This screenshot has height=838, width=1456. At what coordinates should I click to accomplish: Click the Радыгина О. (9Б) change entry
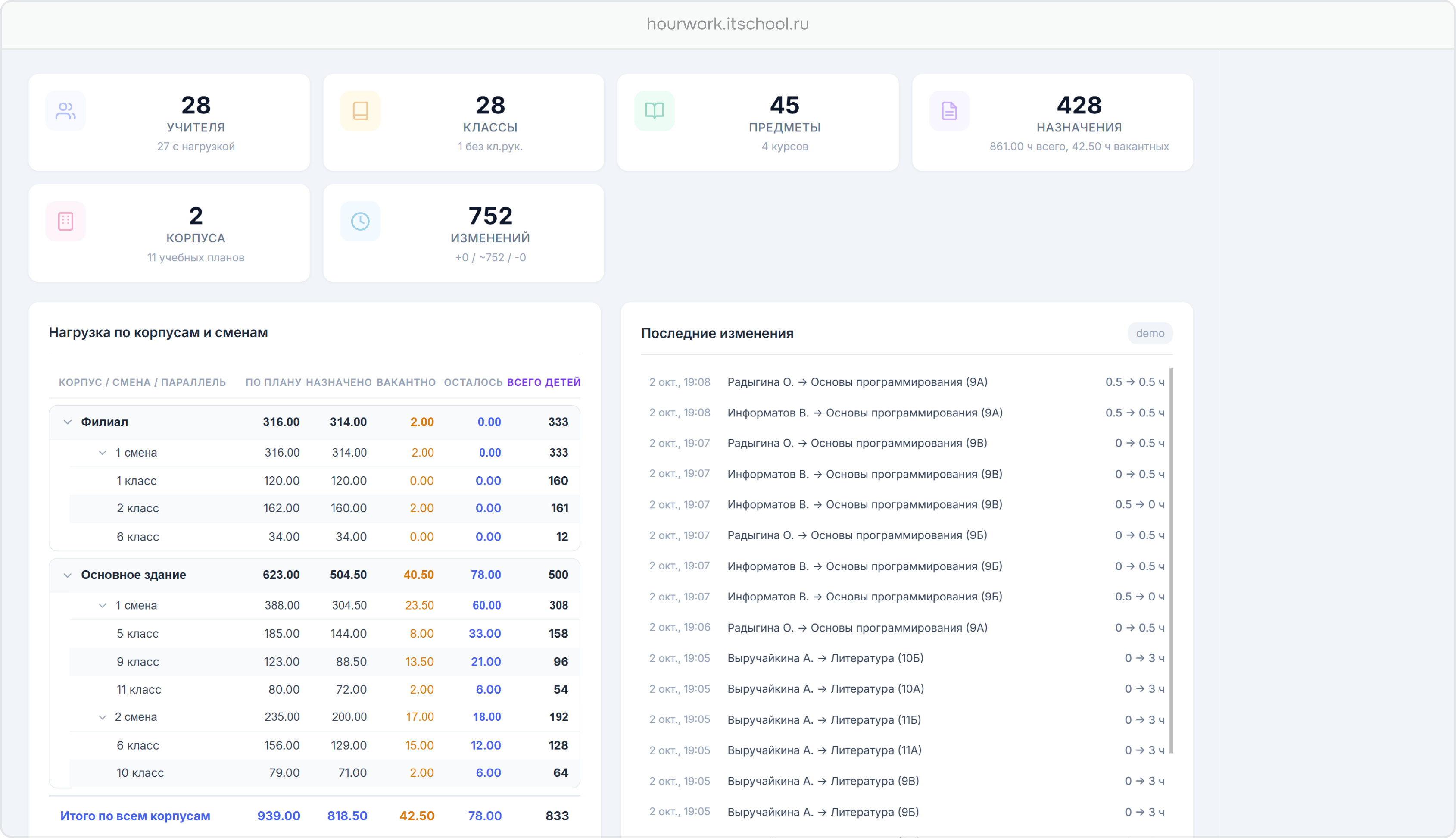tap(906, 535)
